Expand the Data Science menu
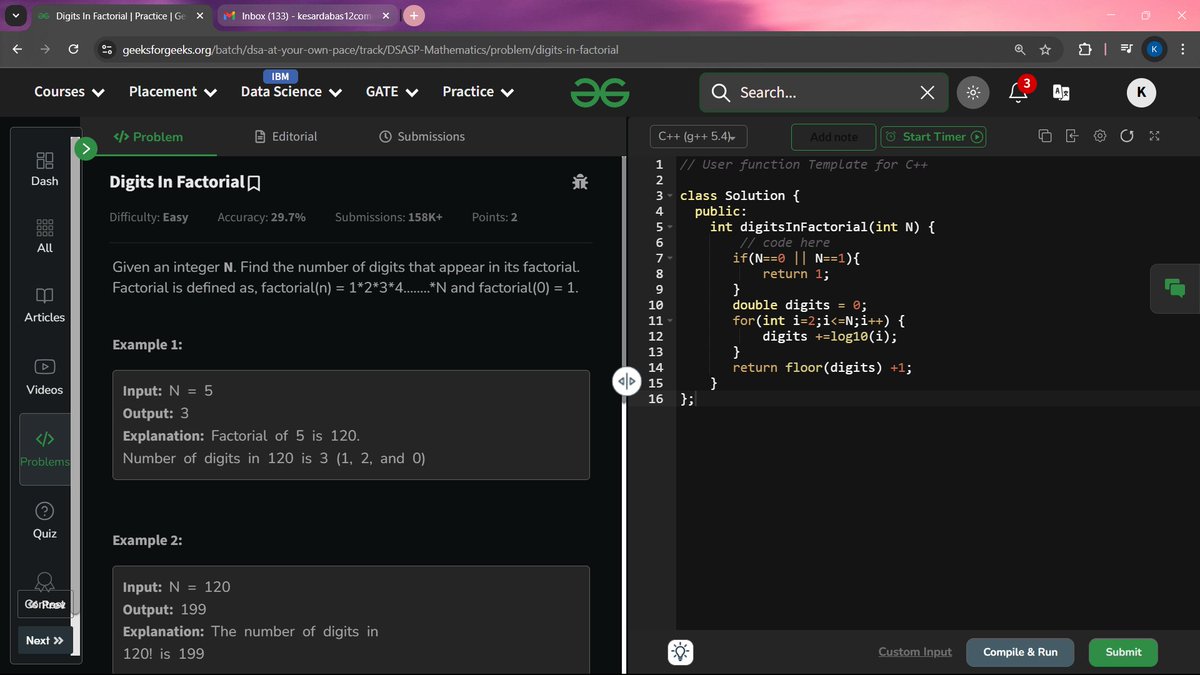The width and height of the screenshot is (1200, 675). 291,91
